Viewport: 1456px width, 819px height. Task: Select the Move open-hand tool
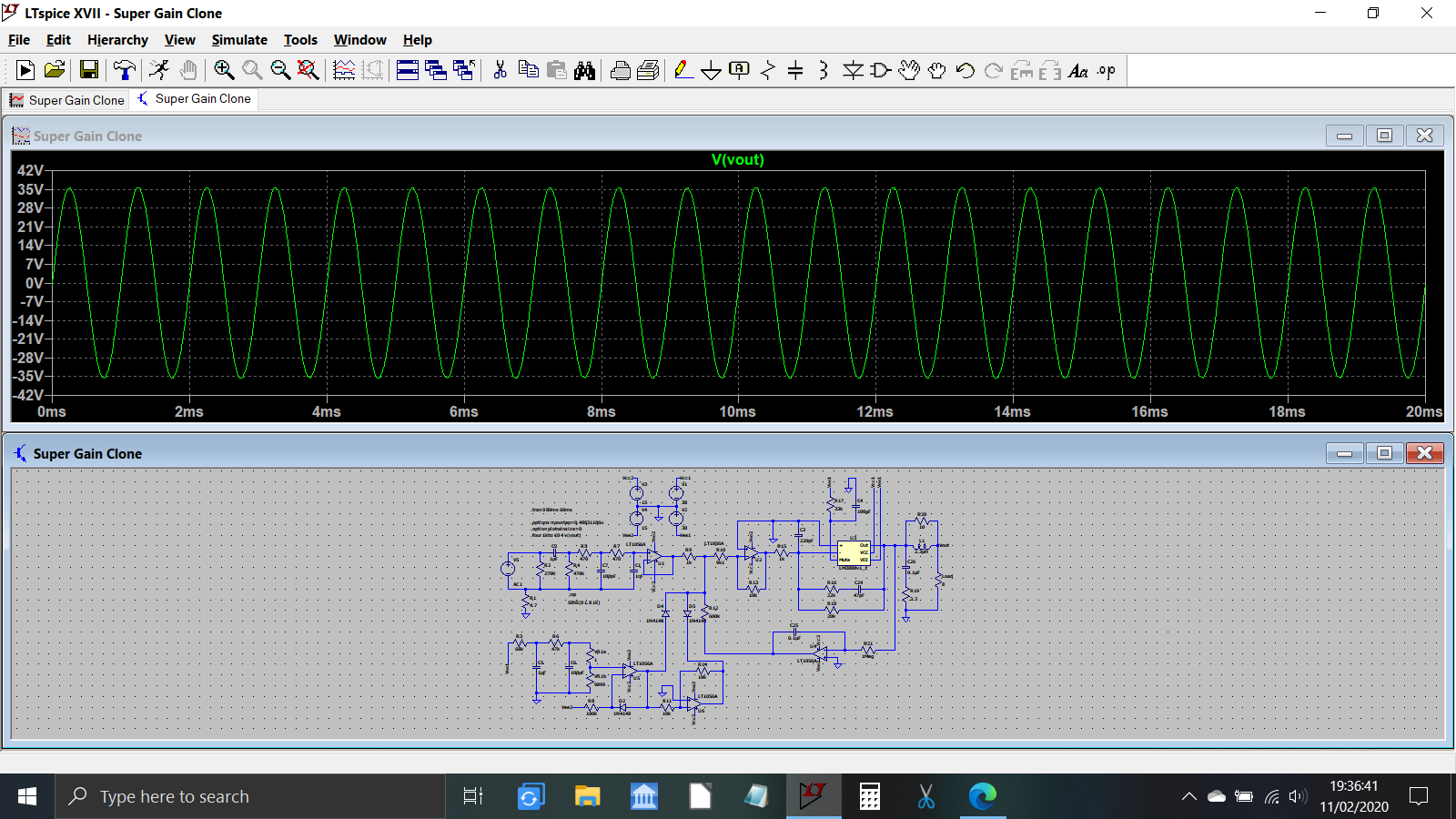tap(909, 70)
